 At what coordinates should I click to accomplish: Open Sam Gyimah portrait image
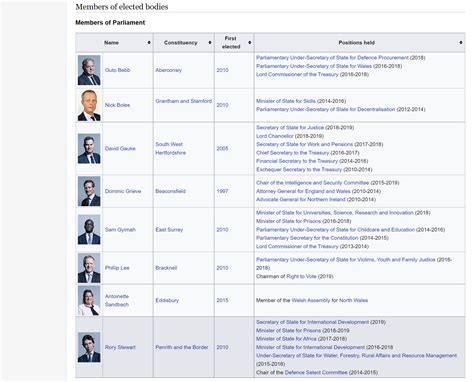pyautogui.click(x=89, y=230)
